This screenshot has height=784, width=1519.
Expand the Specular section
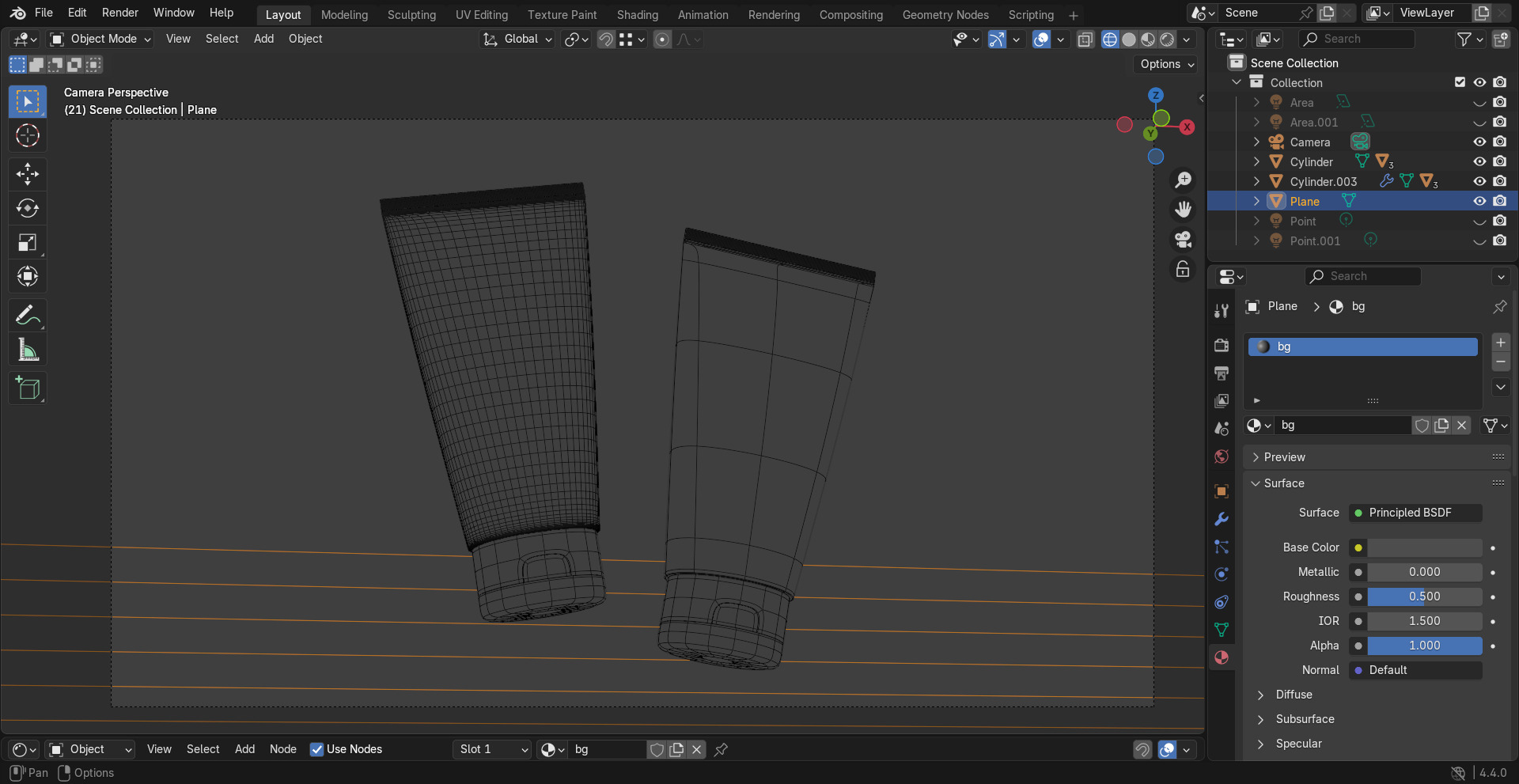point(1298,744)
